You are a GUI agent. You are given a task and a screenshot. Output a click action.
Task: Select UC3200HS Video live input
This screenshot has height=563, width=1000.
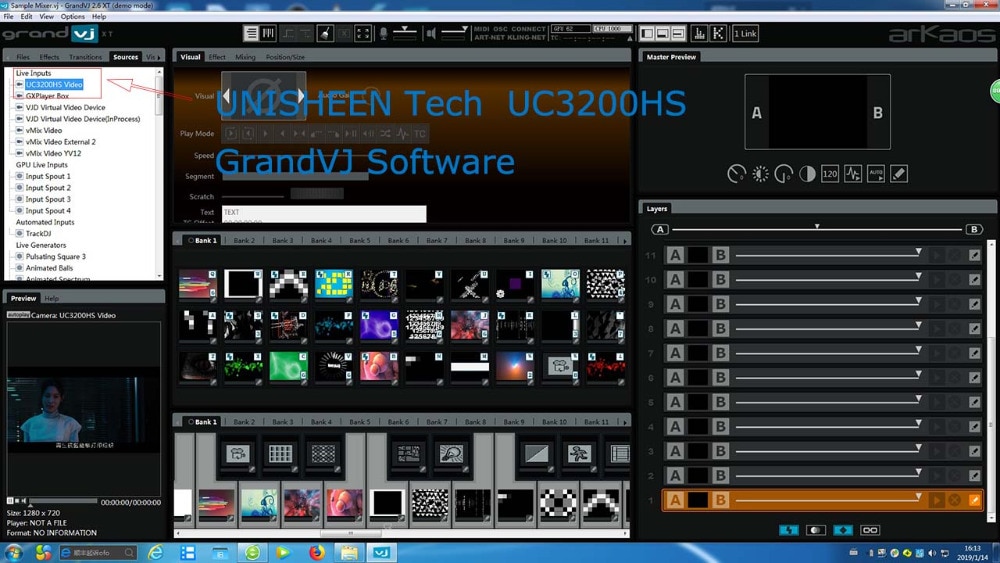pos(54,84)
